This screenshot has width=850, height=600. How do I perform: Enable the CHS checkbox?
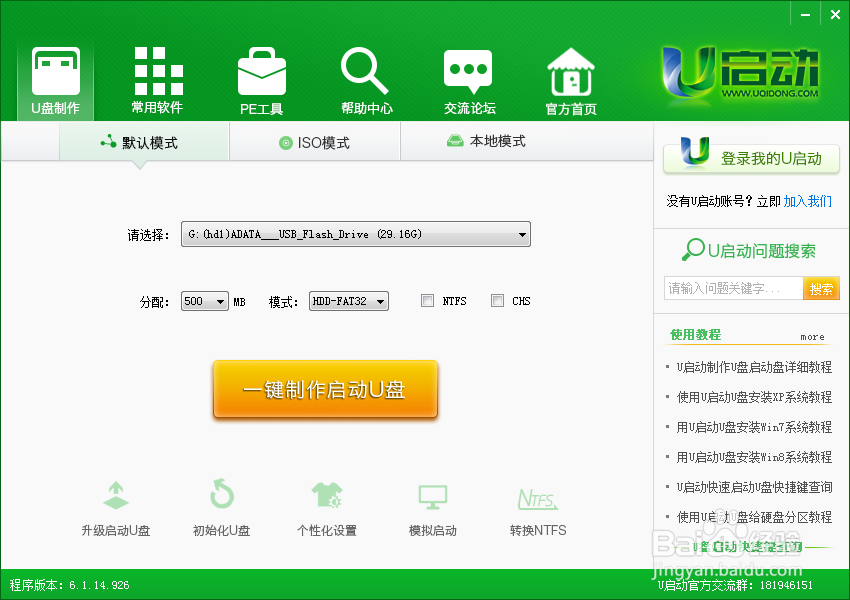click(497, 300)
